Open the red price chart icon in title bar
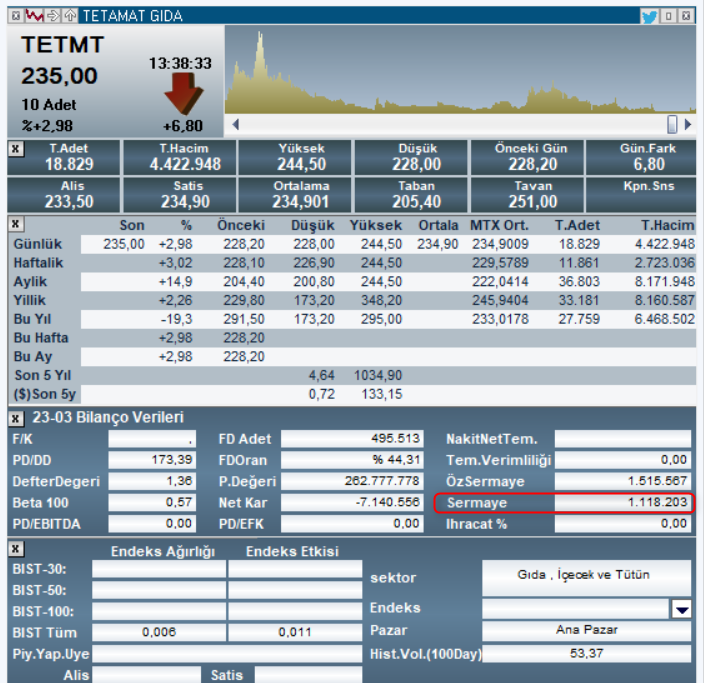The height and width of the screenshot is (683, 704). coord(34,16)
